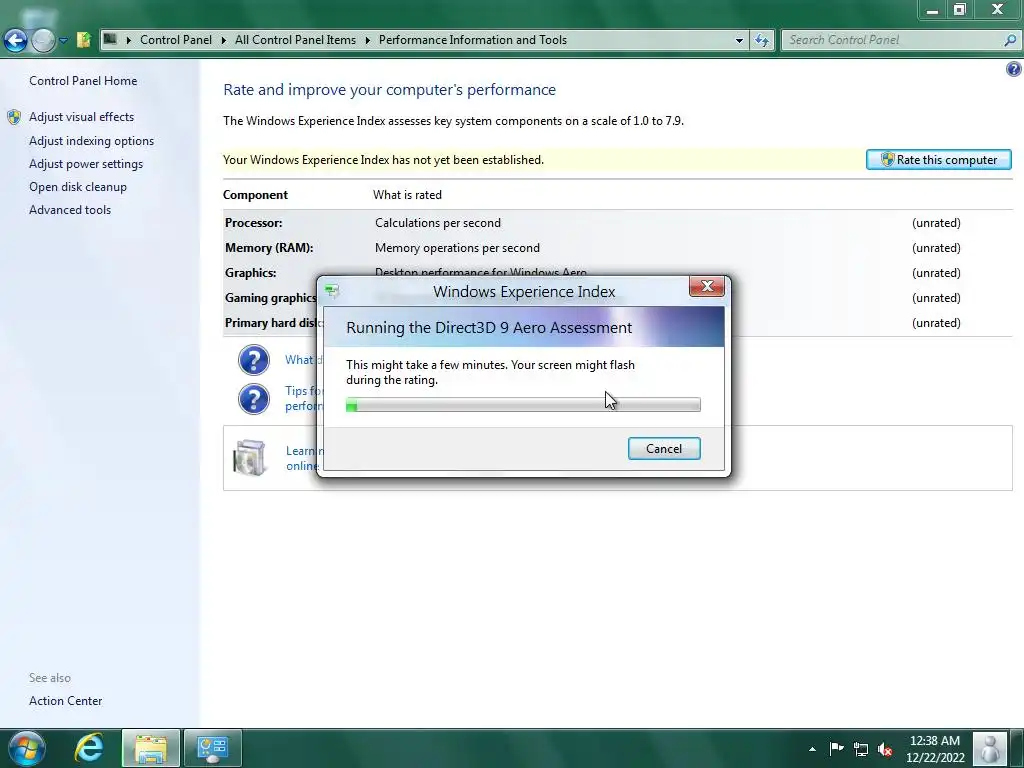Click the search magnifier icon
This screenshot has width=1024, height=768.
pyautogui.click(x=1010, y=40)
